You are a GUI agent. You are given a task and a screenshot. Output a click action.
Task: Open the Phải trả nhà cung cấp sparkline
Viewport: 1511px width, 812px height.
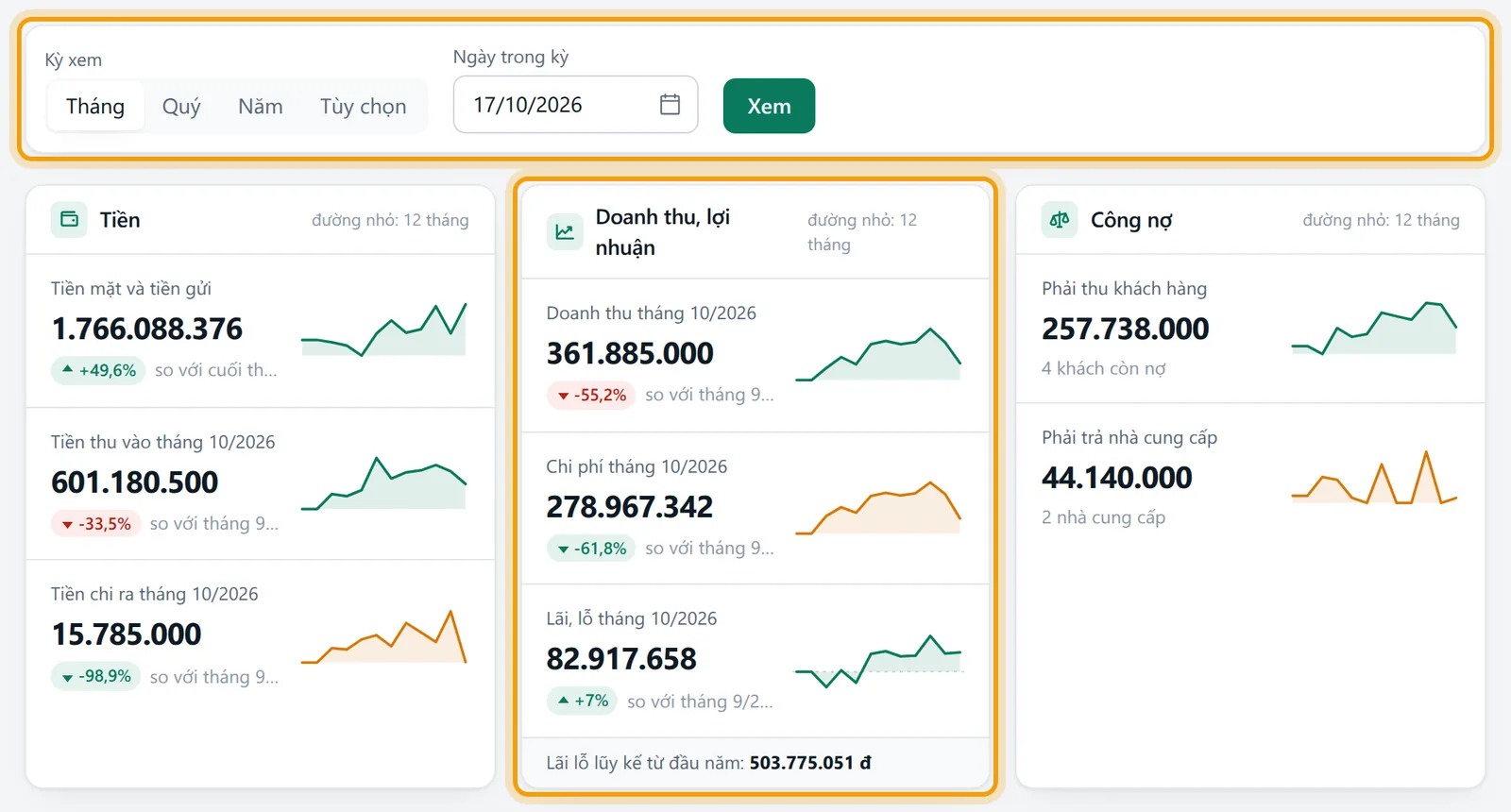point(1374,478)
